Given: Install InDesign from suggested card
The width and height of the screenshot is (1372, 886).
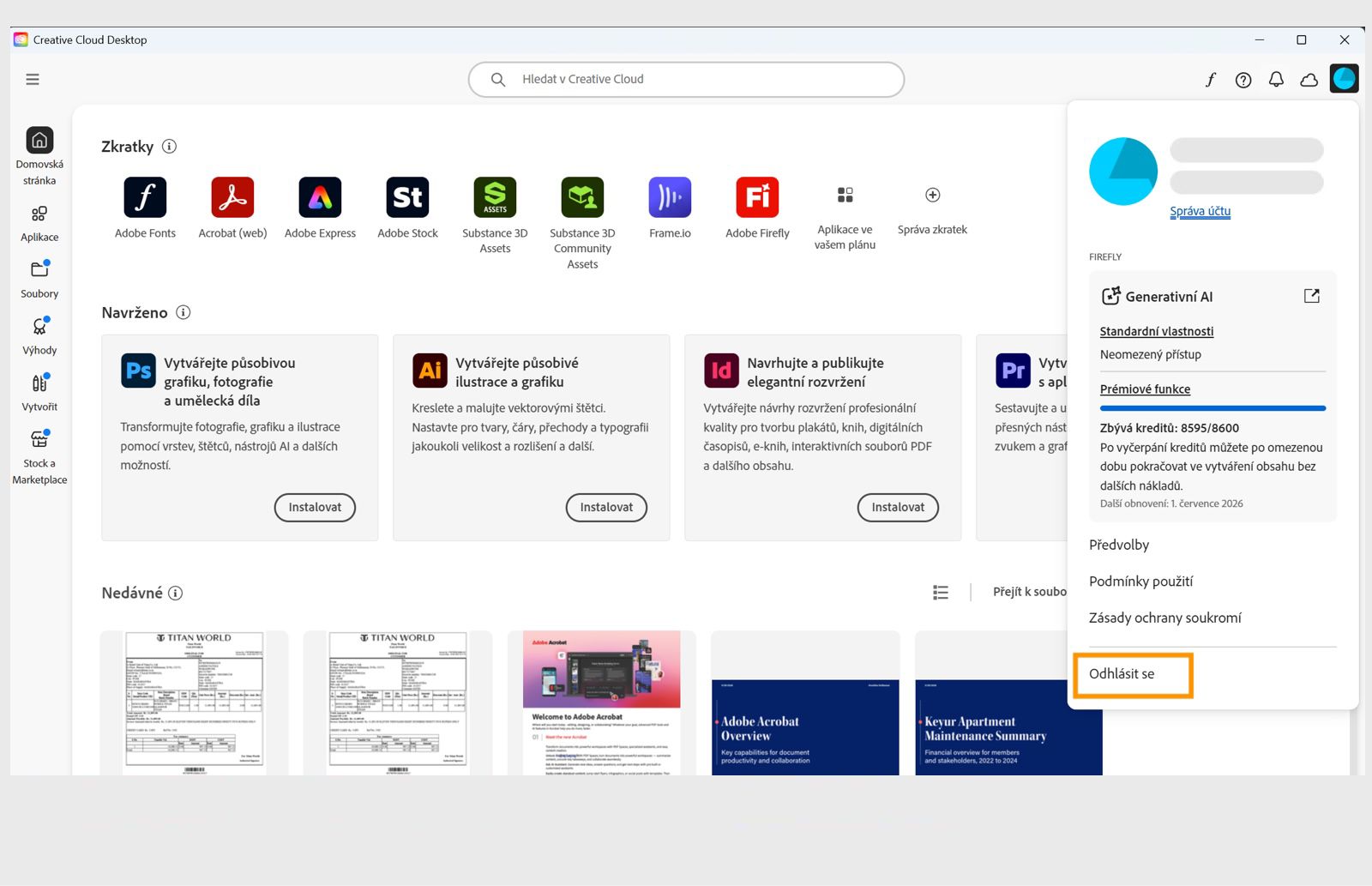Looking at the screenshot, I should [898, 507].
